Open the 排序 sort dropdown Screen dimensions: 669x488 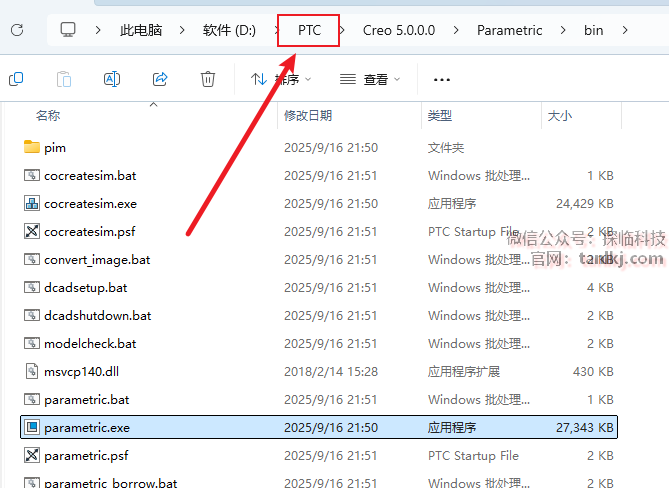click(282, 79)
